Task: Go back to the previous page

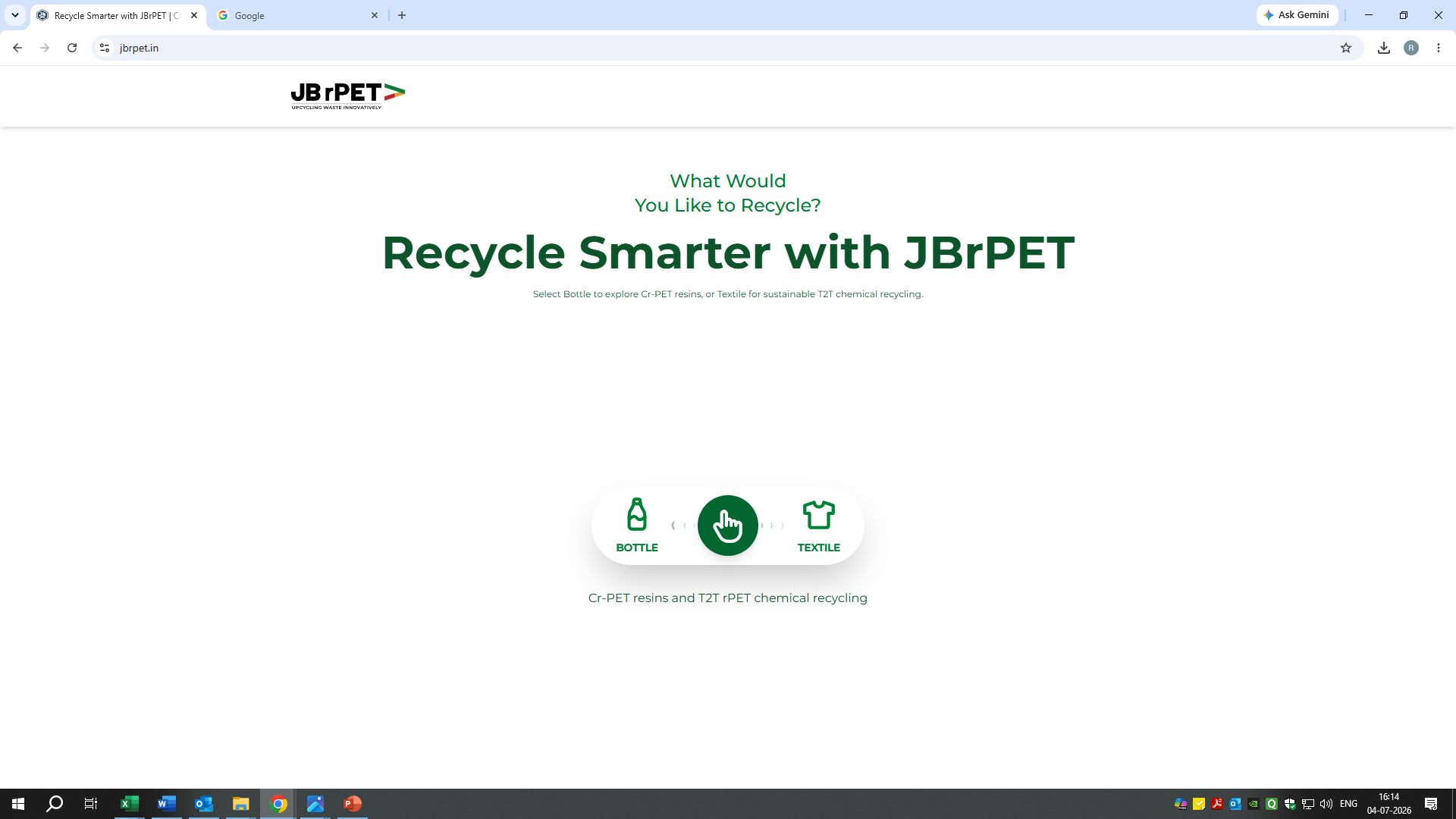Action: point(17,48)
